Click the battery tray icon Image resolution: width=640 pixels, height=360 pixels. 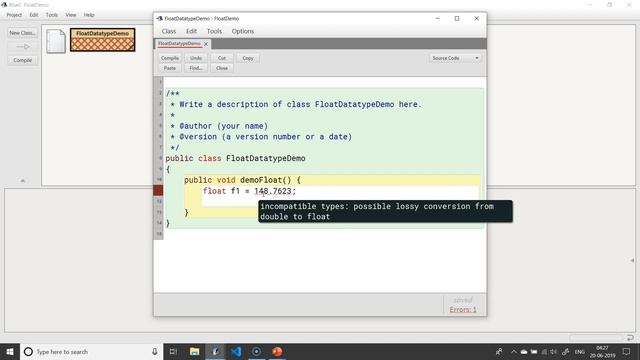[534, 351]
